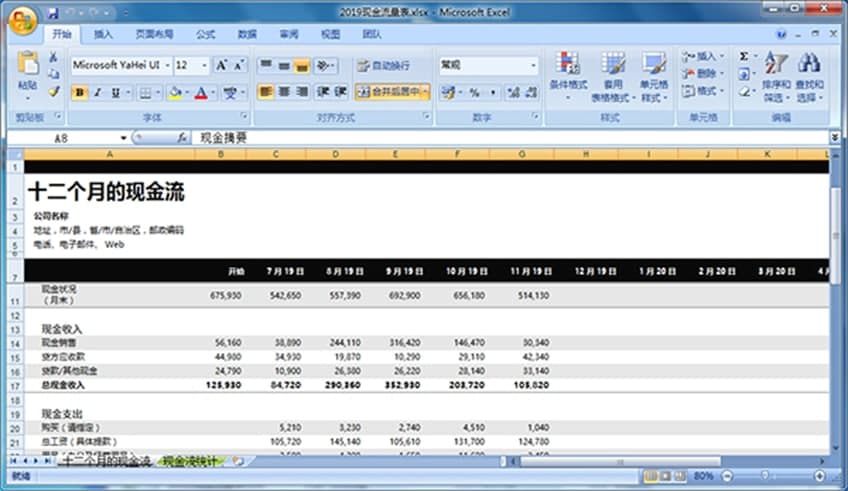Click cell with heading 十二个月的现金流
The height and width of the screenshot is (491, 848).
click(x=106, y=192)
